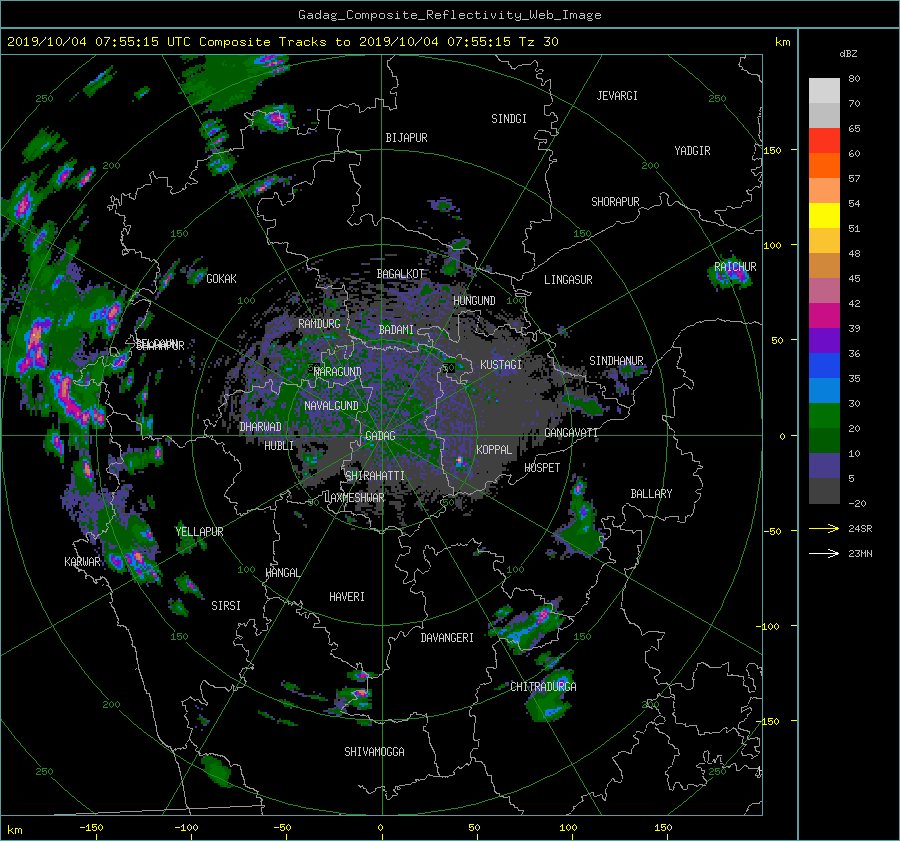
Task: Pick the dark gray 5 dBZ swatch
Action: tap(824, 491)
